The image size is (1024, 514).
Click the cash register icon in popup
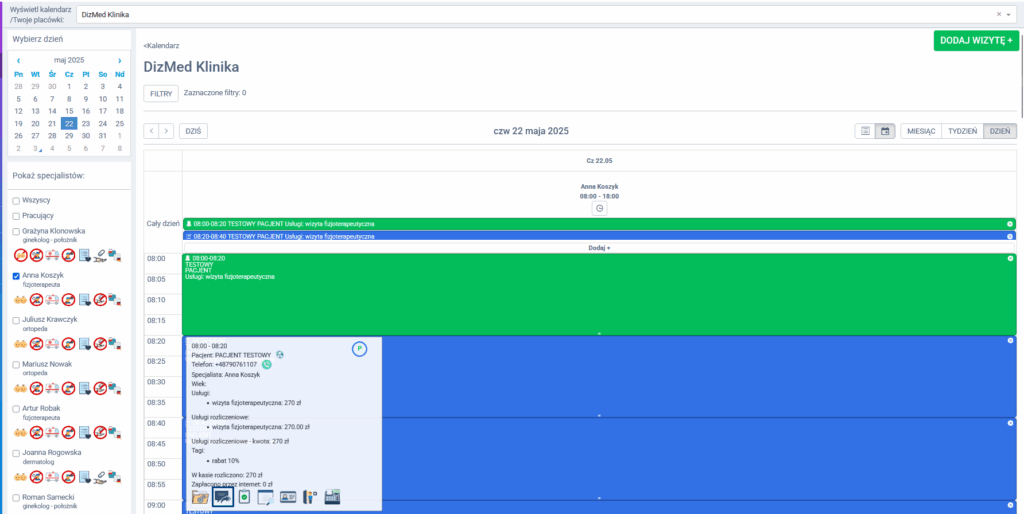click(x=332, y=497)
